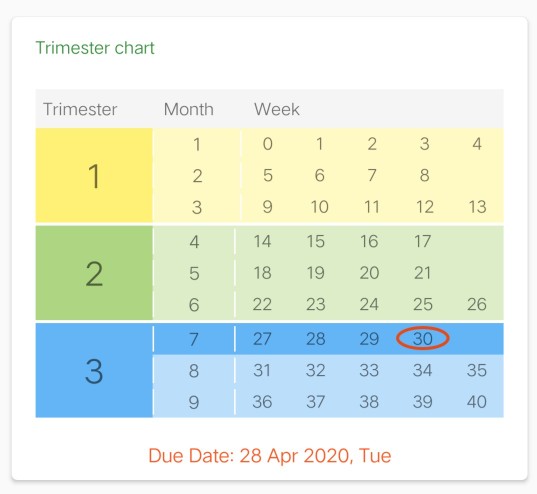Open the Trimester chart heading
Viewport: 537px width, 494px height.
95,48
